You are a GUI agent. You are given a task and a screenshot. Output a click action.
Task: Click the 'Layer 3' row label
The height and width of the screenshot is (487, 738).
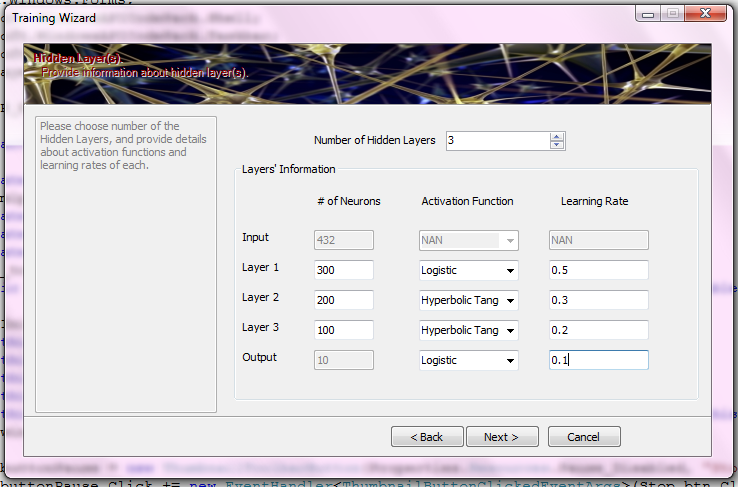[x=260, y=327]
